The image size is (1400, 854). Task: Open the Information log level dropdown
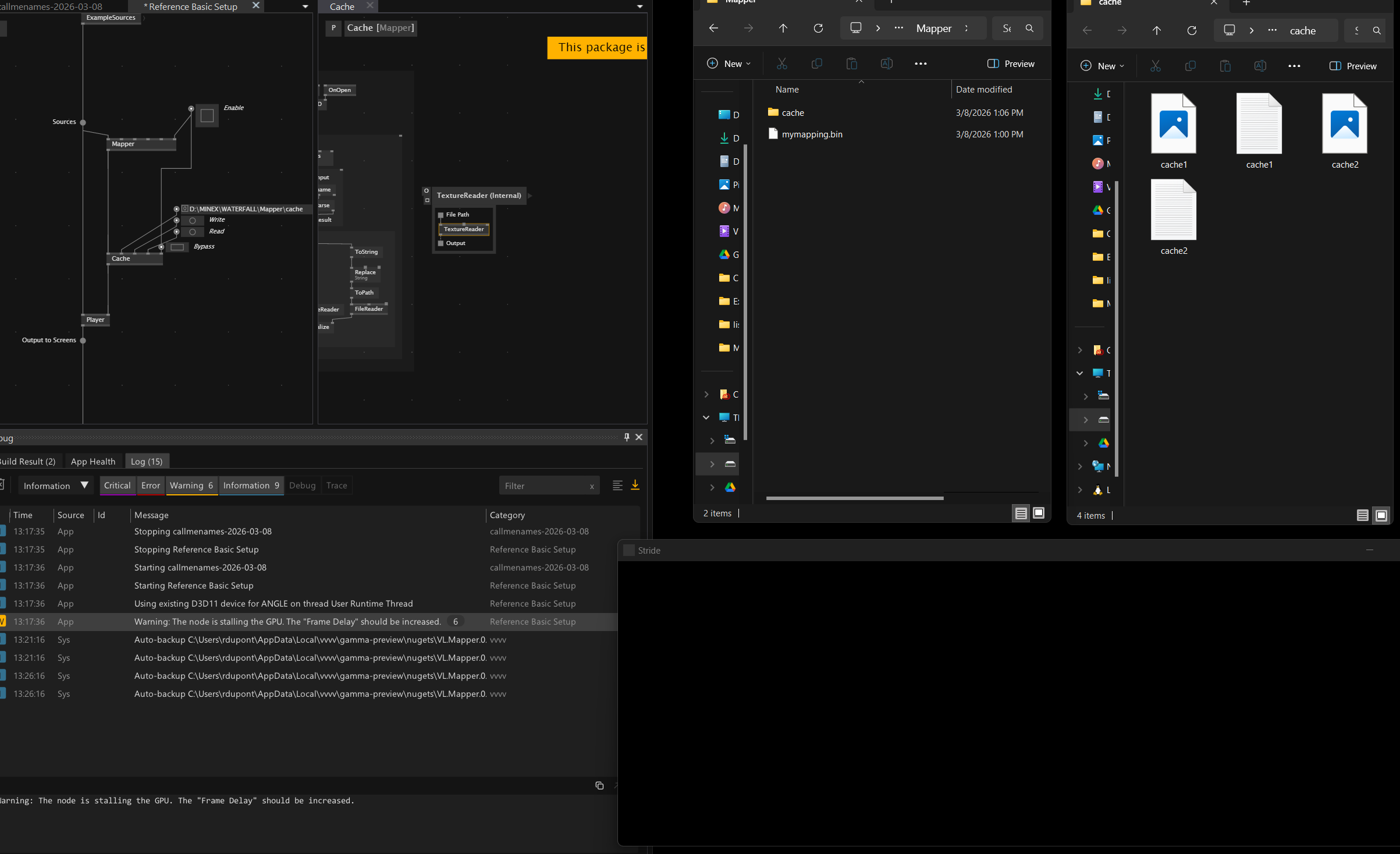(55, 486)
